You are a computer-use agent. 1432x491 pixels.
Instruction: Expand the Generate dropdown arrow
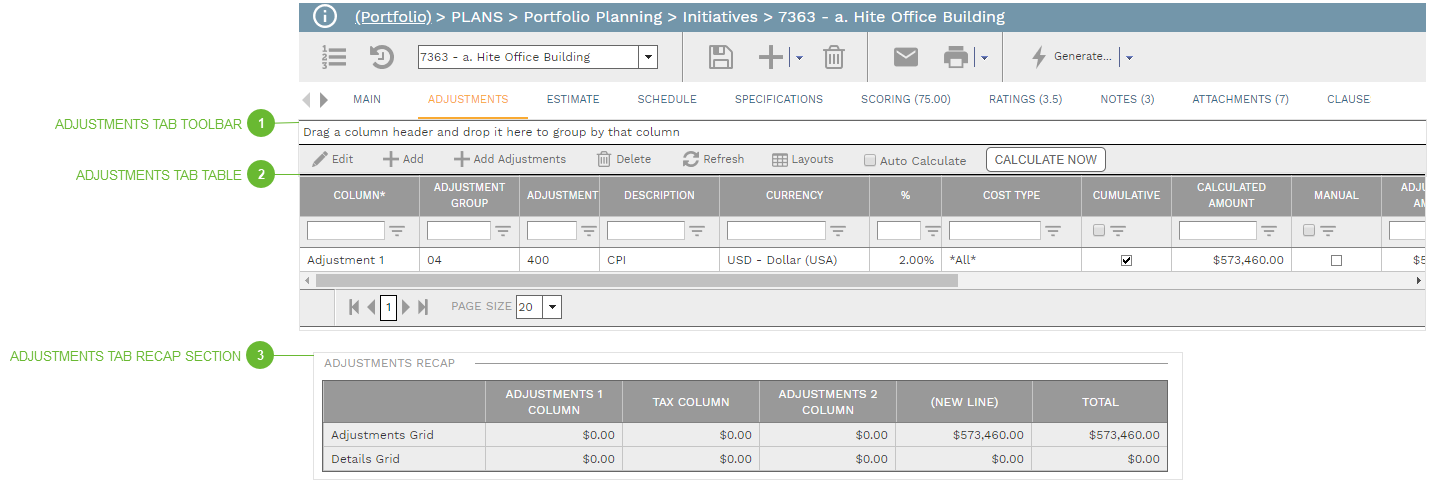point(1129,58)
